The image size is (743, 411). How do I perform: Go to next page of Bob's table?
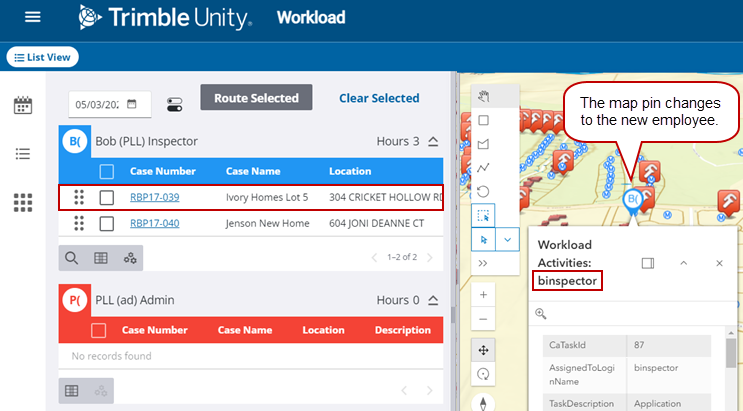(x=430, y=257)
